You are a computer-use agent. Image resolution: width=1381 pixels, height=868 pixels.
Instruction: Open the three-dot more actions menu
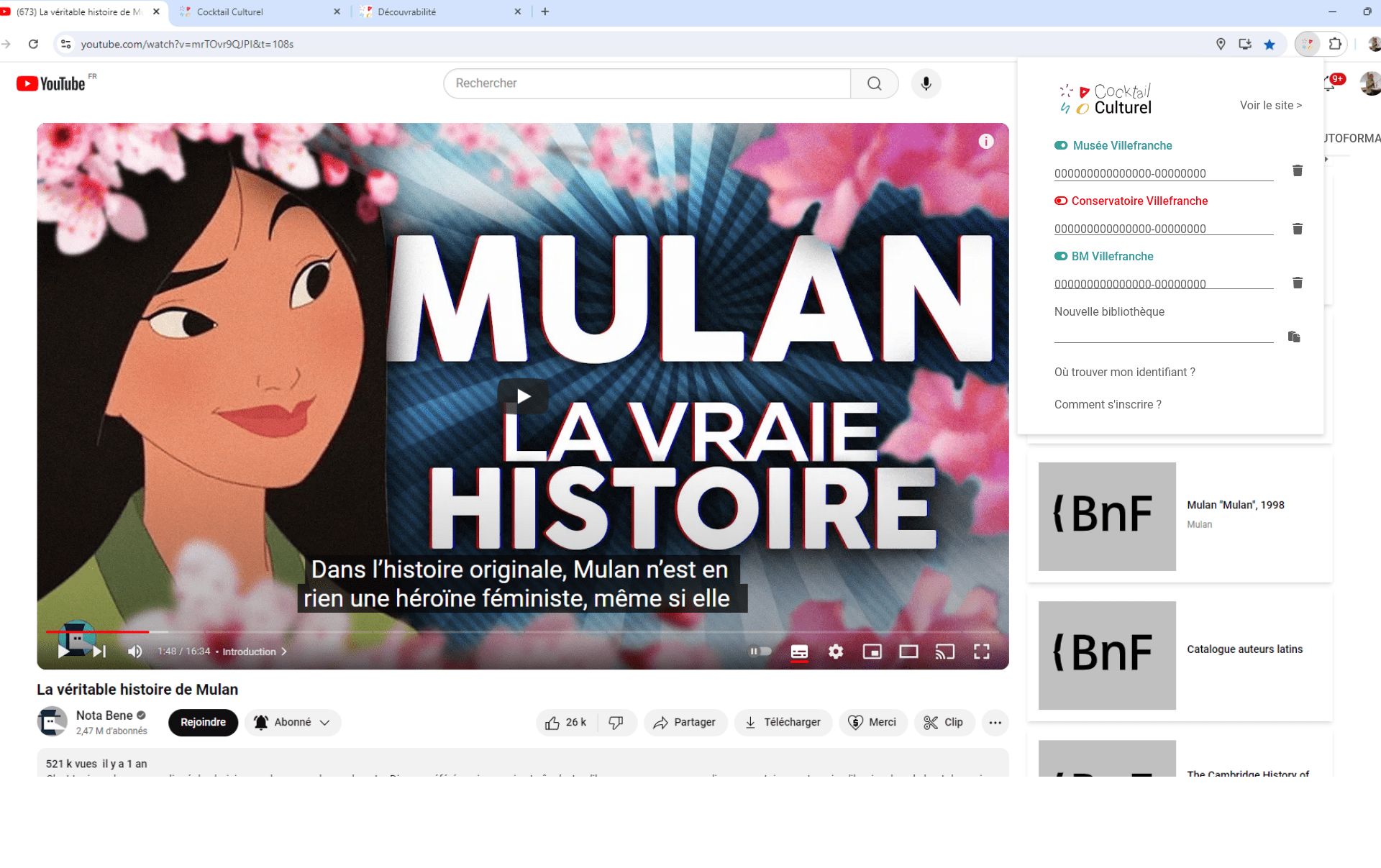995,723
